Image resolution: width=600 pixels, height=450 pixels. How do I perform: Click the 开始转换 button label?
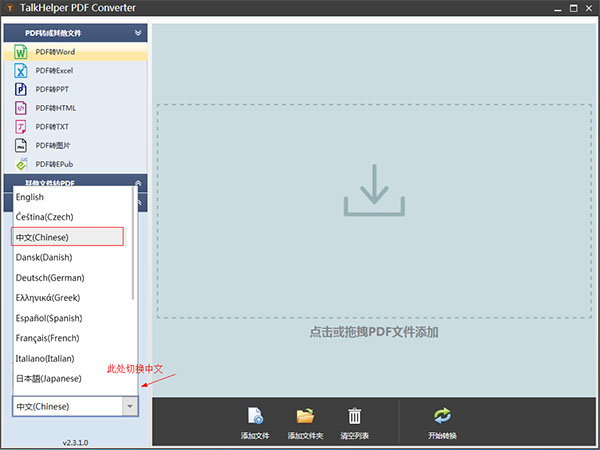pos(442,436)
